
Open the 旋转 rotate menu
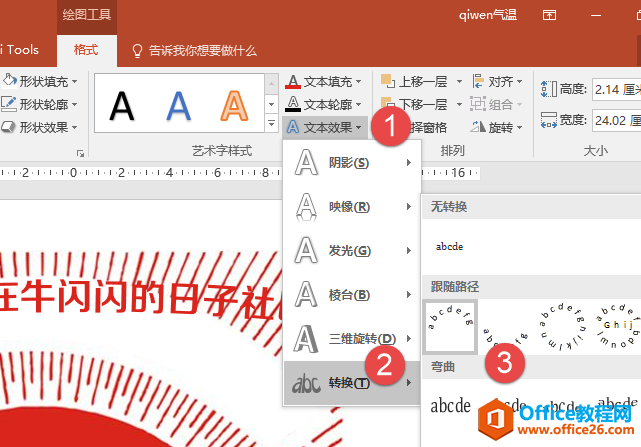[x=496, y=128]
